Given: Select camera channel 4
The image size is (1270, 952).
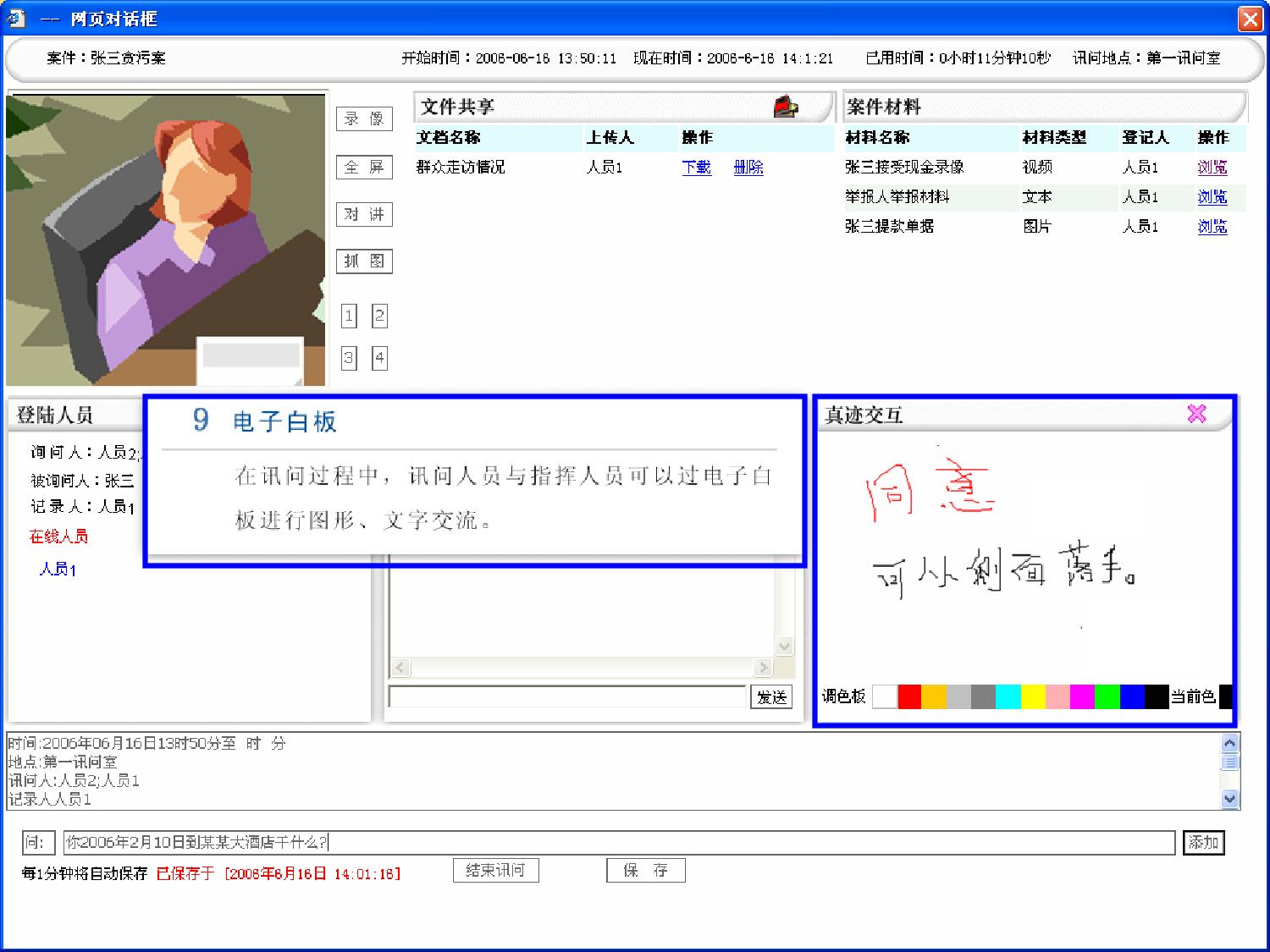Looking at the screenshot, I should (x=379, y=358).
